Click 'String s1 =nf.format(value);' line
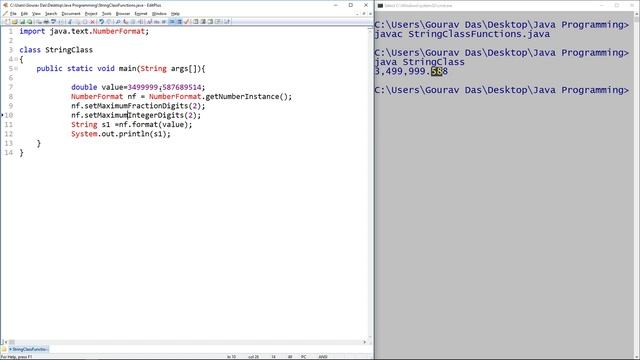The width and height of the screenshot is (640, 360). (131, 124)
